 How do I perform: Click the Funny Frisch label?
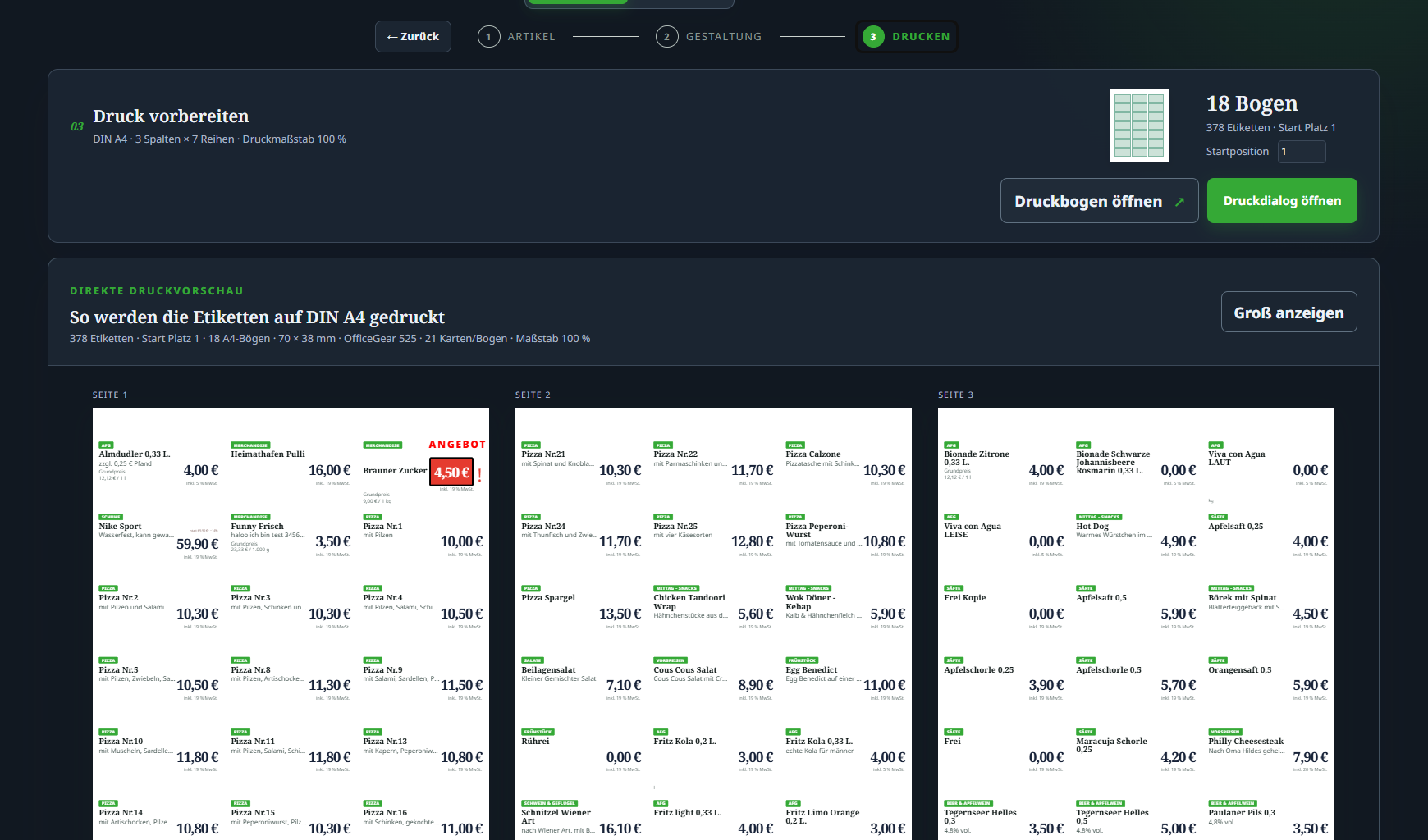[257, 526]
